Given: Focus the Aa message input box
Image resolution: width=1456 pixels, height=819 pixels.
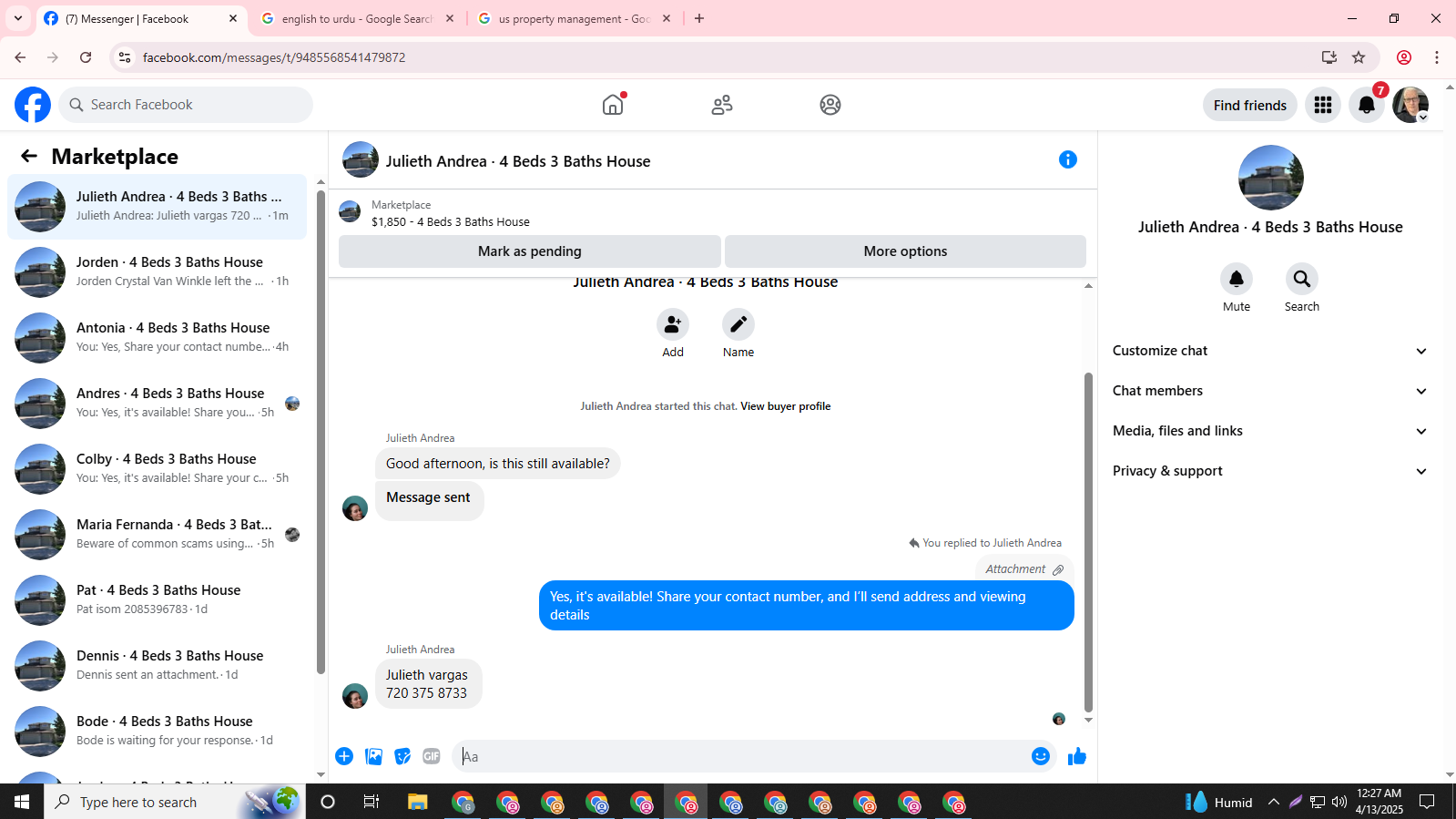Looking at the screenshot, I should pyautogui.click(x=742, y=756).
